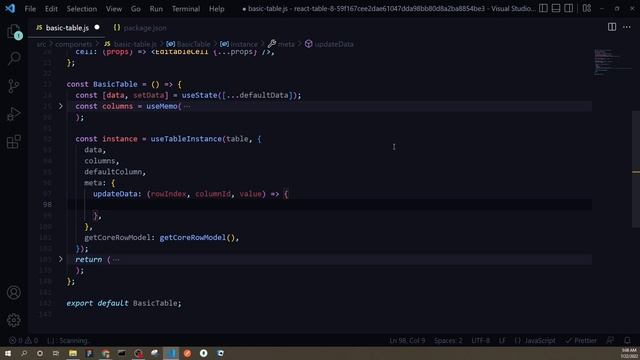Open the Manage gear icon
This screenshot has height=360, width=640.
(x=14, y=320)
